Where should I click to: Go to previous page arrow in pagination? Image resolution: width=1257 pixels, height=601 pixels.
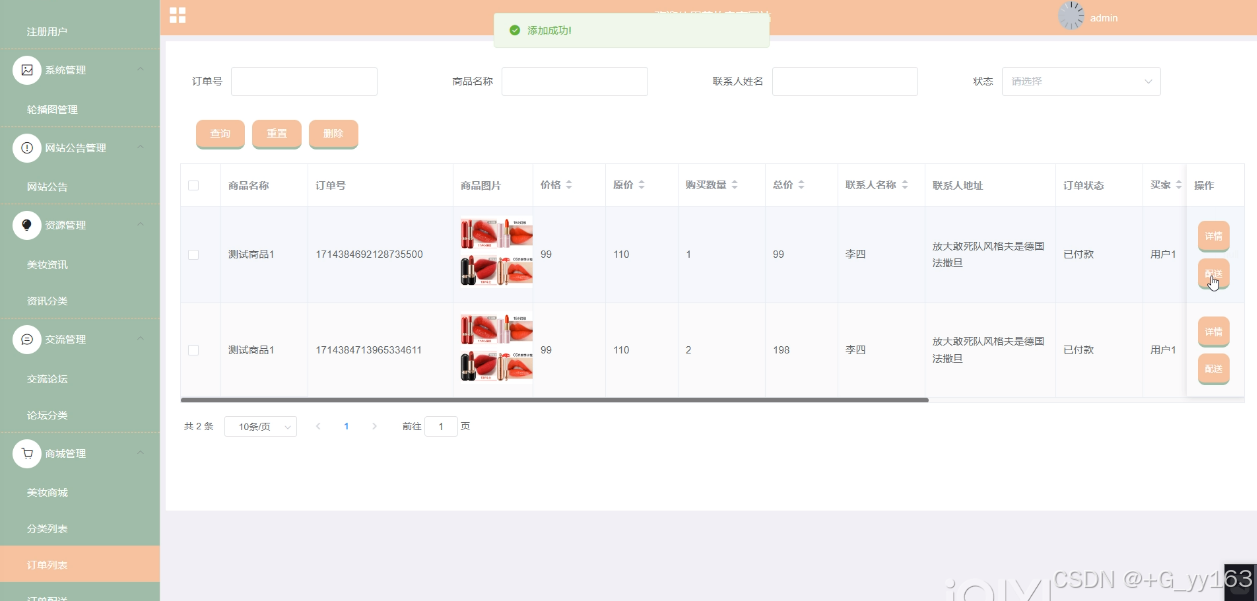(318, 426)
